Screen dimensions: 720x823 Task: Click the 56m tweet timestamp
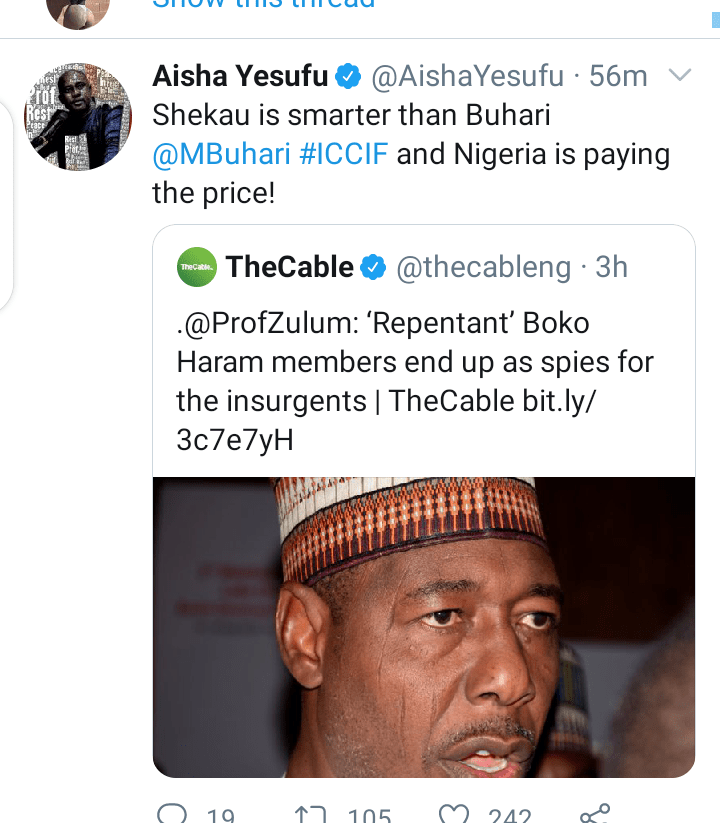click(x=620, y=75)
